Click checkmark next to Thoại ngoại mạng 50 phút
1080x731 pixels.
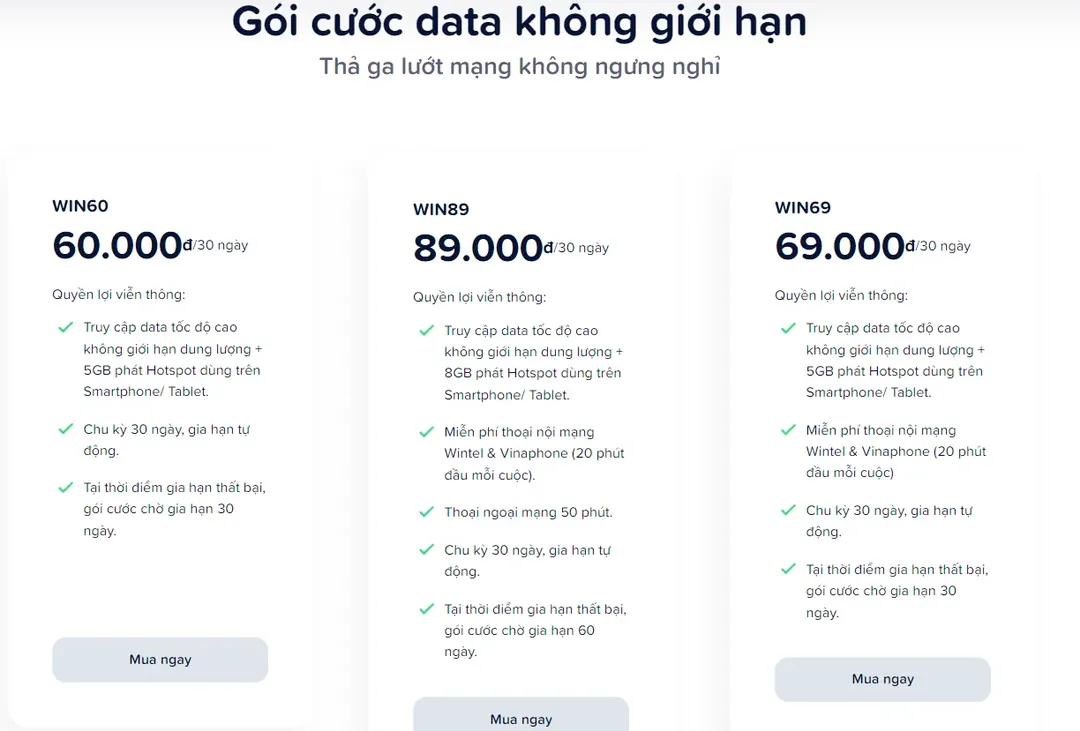427,512
